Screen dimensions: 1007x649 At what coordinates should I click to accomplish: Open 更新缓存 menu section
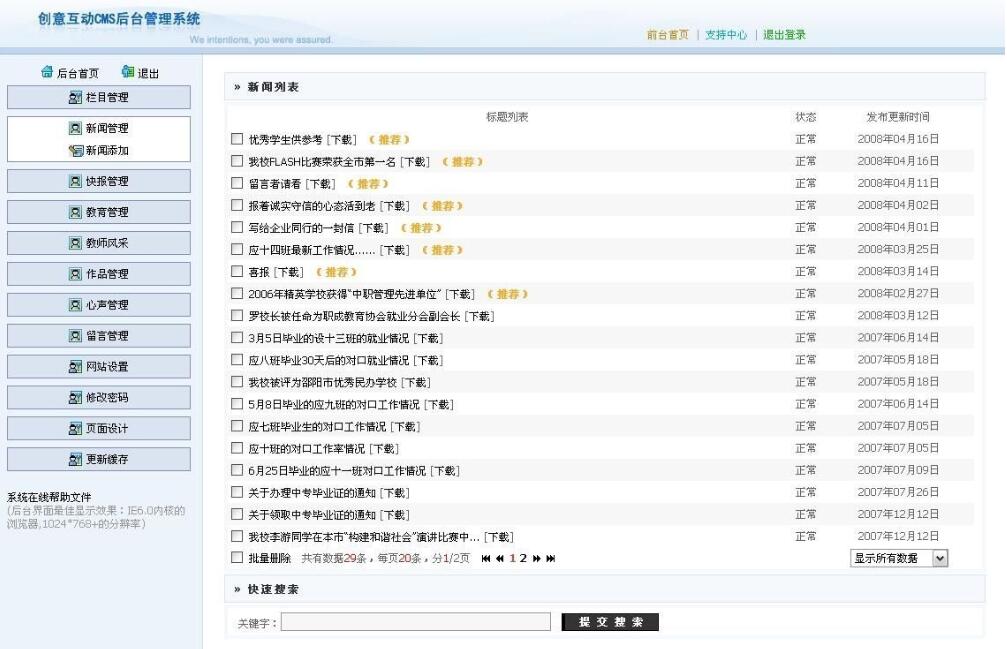99,459
